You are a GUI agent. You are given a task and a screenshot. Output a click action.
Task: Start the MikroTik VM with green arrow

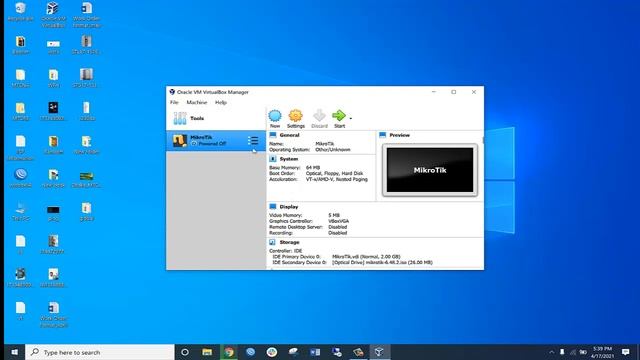tap(339, 119)
